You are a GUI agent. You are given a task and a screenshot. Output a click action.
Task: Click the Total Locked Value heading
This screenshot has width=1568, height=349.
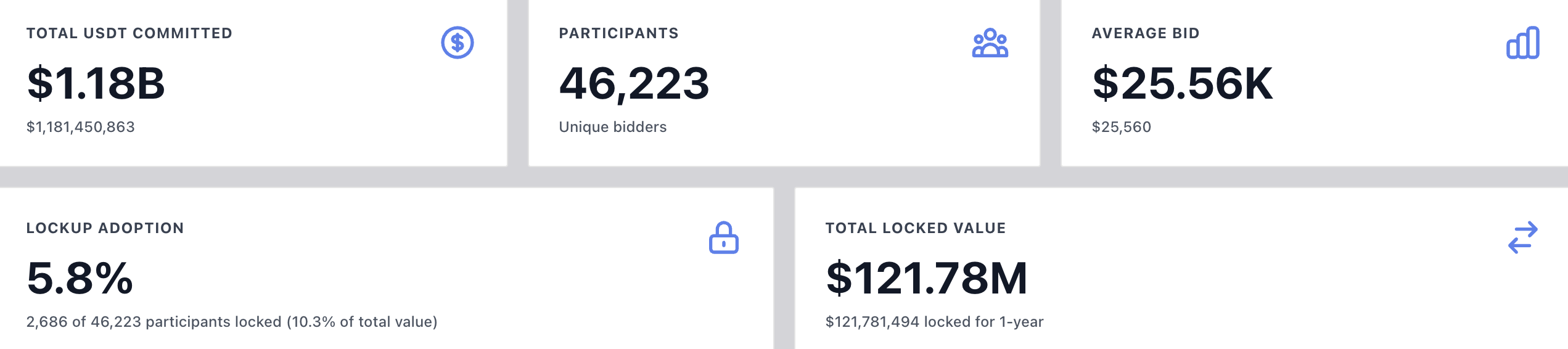click(x=916, y=228)
